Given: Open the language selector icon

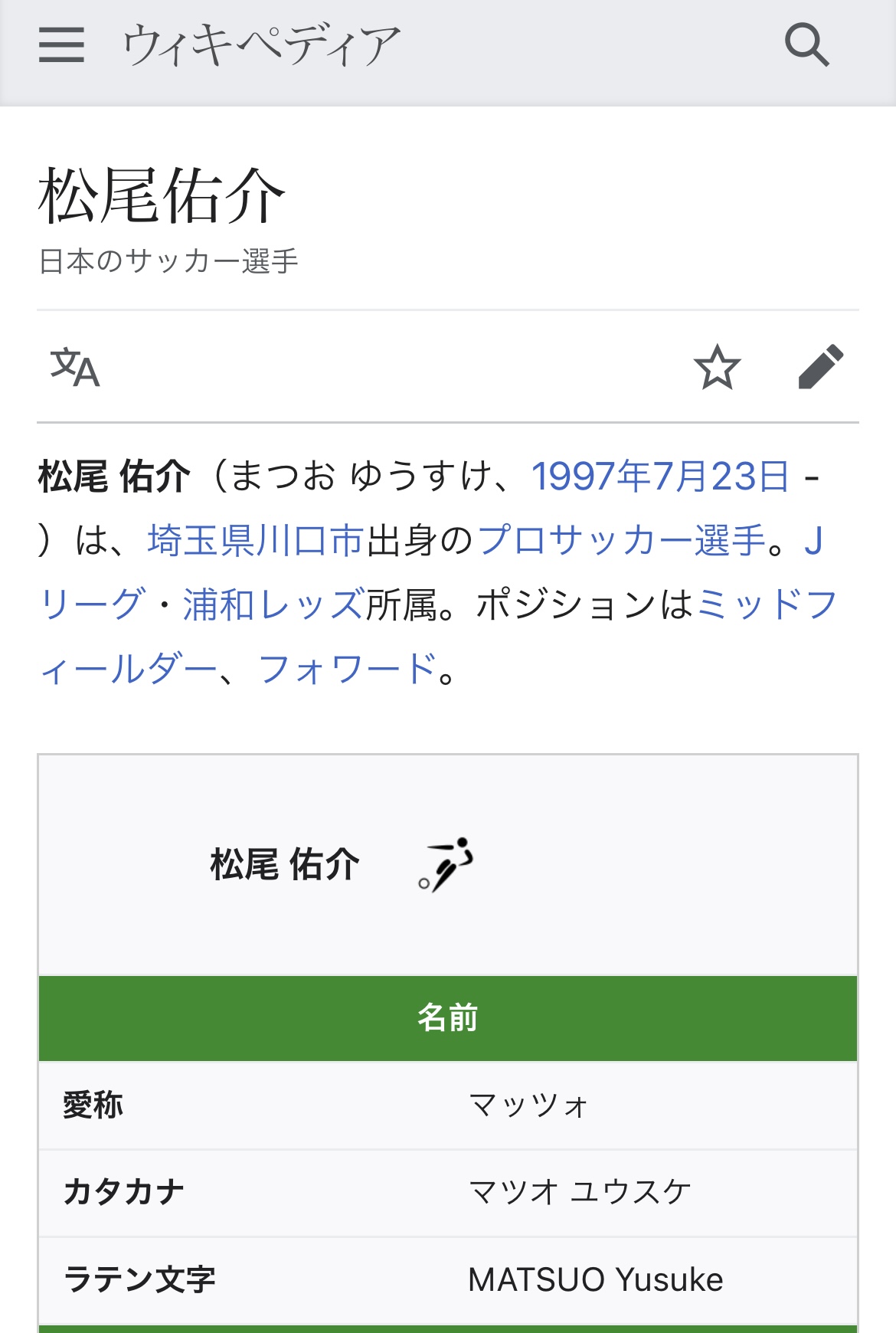Looking at the screenshot, I should [x=75, y=368].
